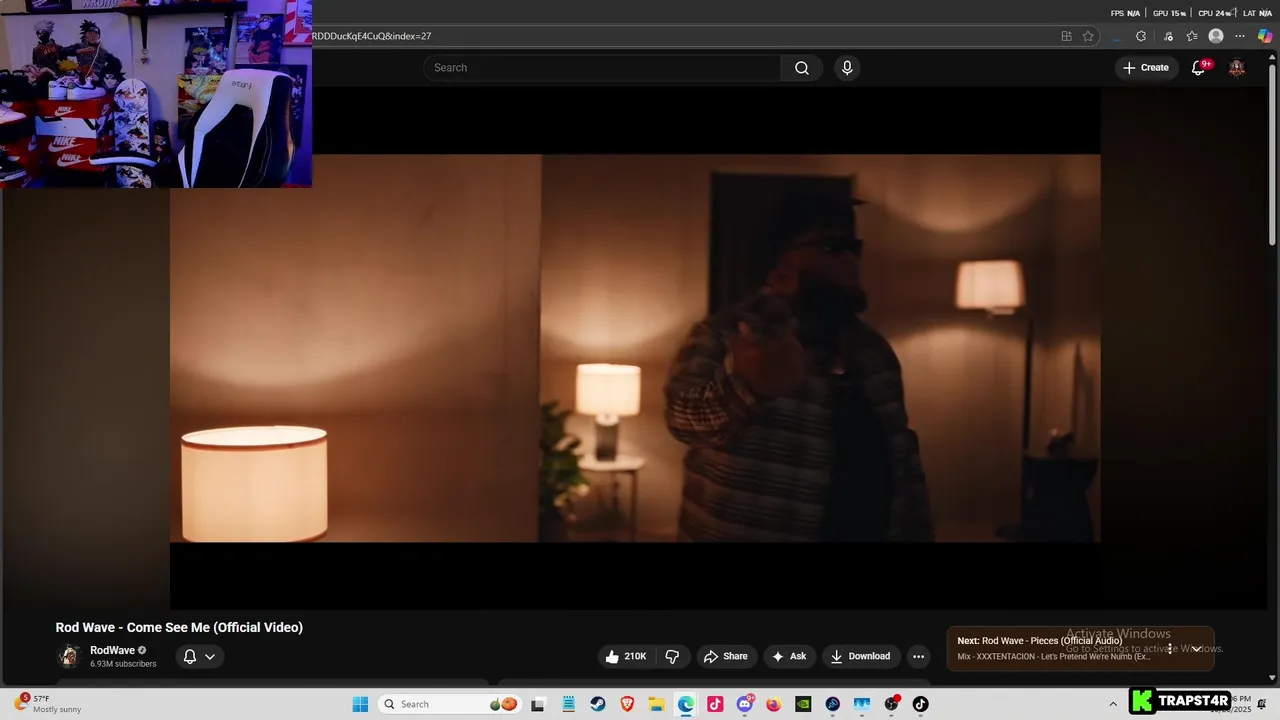Open the Copilot sidebar icon
Screen dimensions: 1280x720
(x=1265, y=36)
